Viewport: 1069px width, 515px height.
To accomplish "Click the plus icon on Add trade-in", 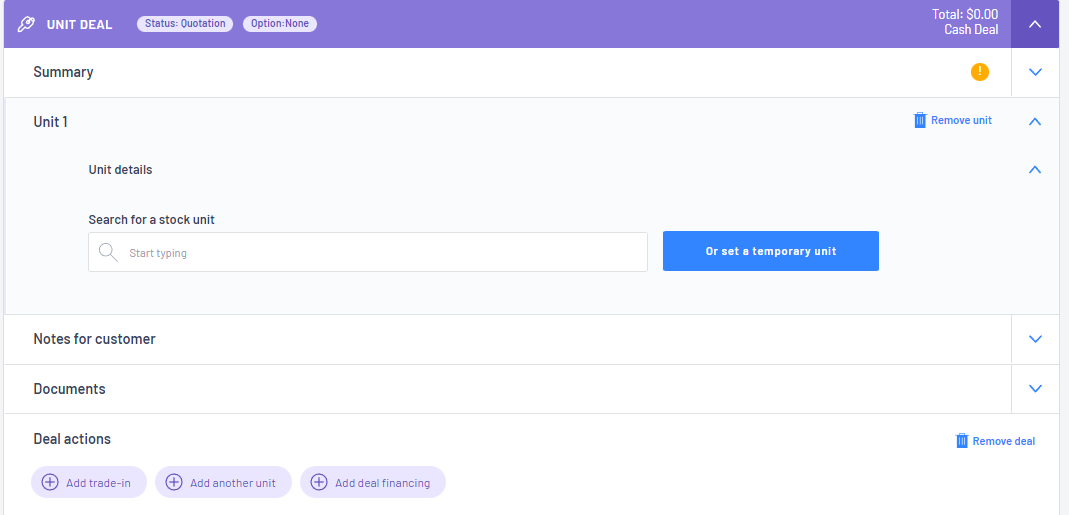I will coord(50,482).
